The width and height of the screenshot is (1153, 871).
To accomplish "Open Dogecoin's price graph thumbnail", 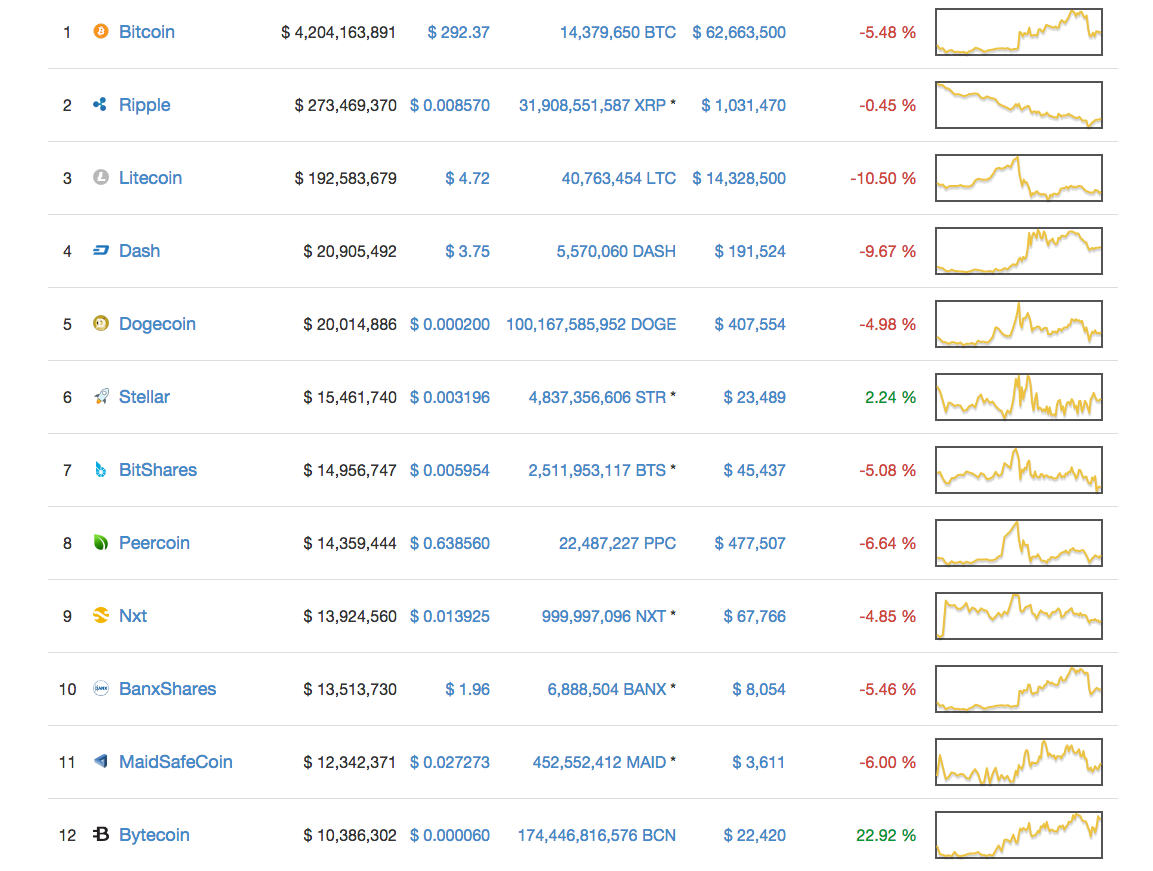I will [x=1018, y=324].
